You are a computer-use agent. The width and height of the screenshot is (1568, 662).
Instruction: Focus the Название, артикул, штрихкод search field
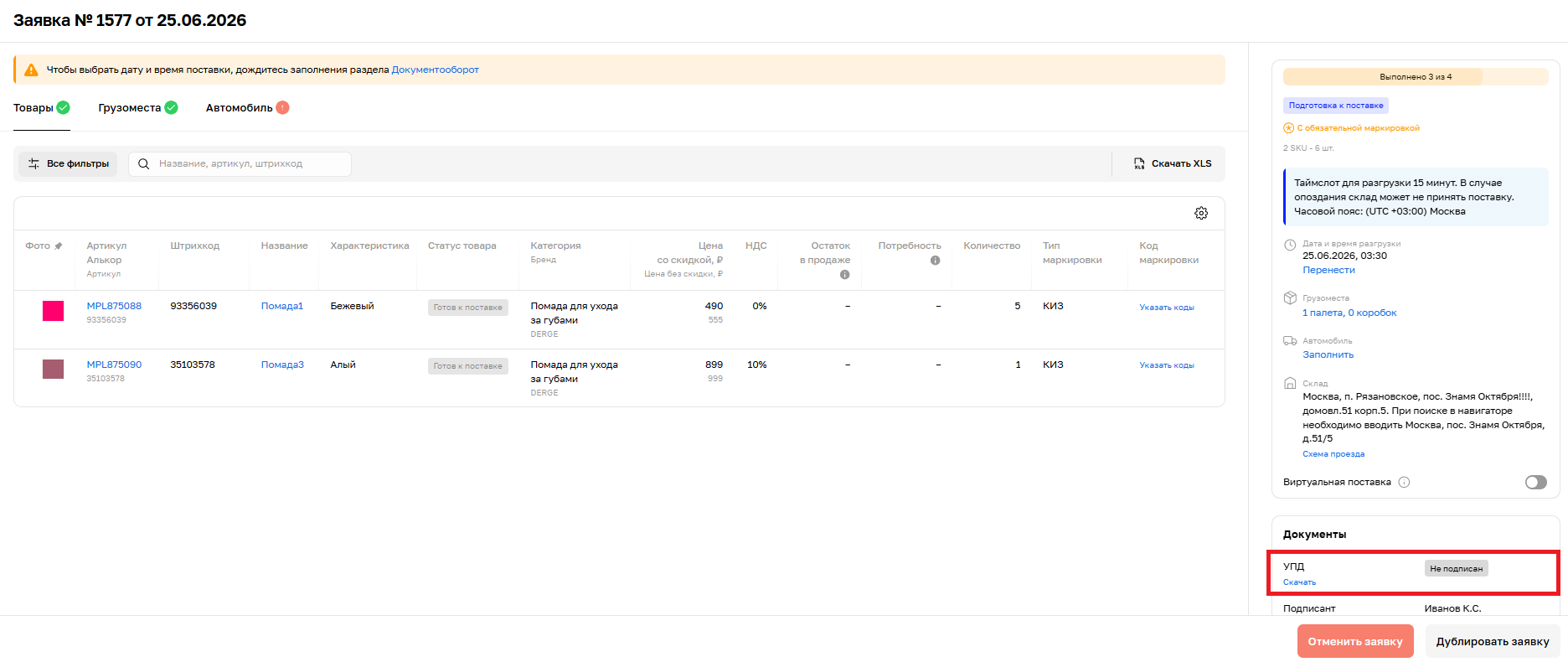click(x=240, y=164)
